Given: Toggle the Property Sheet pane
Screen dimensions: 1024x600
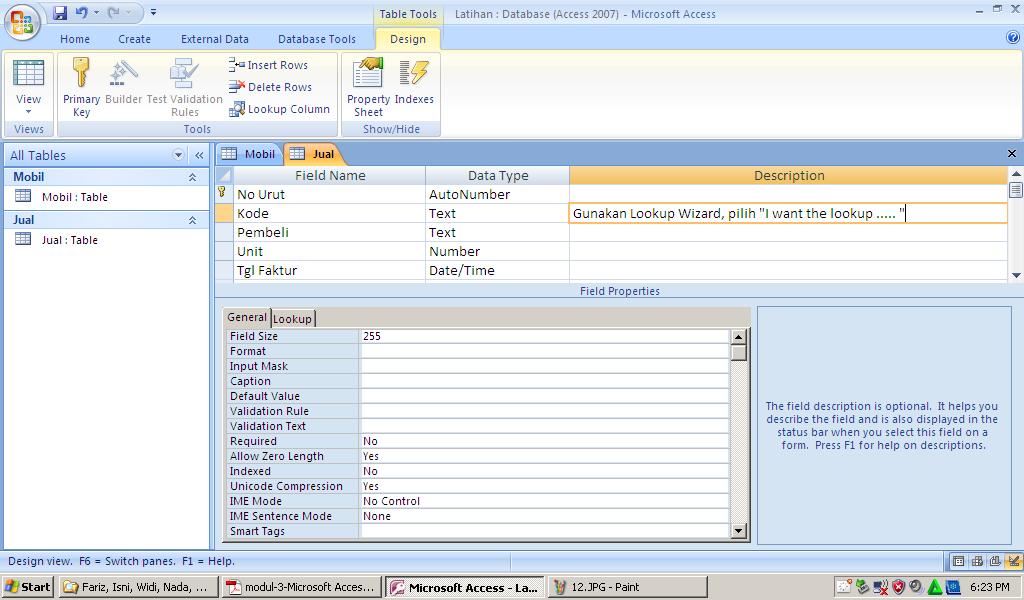Looking at the screenshot, I should click(368, 87).
